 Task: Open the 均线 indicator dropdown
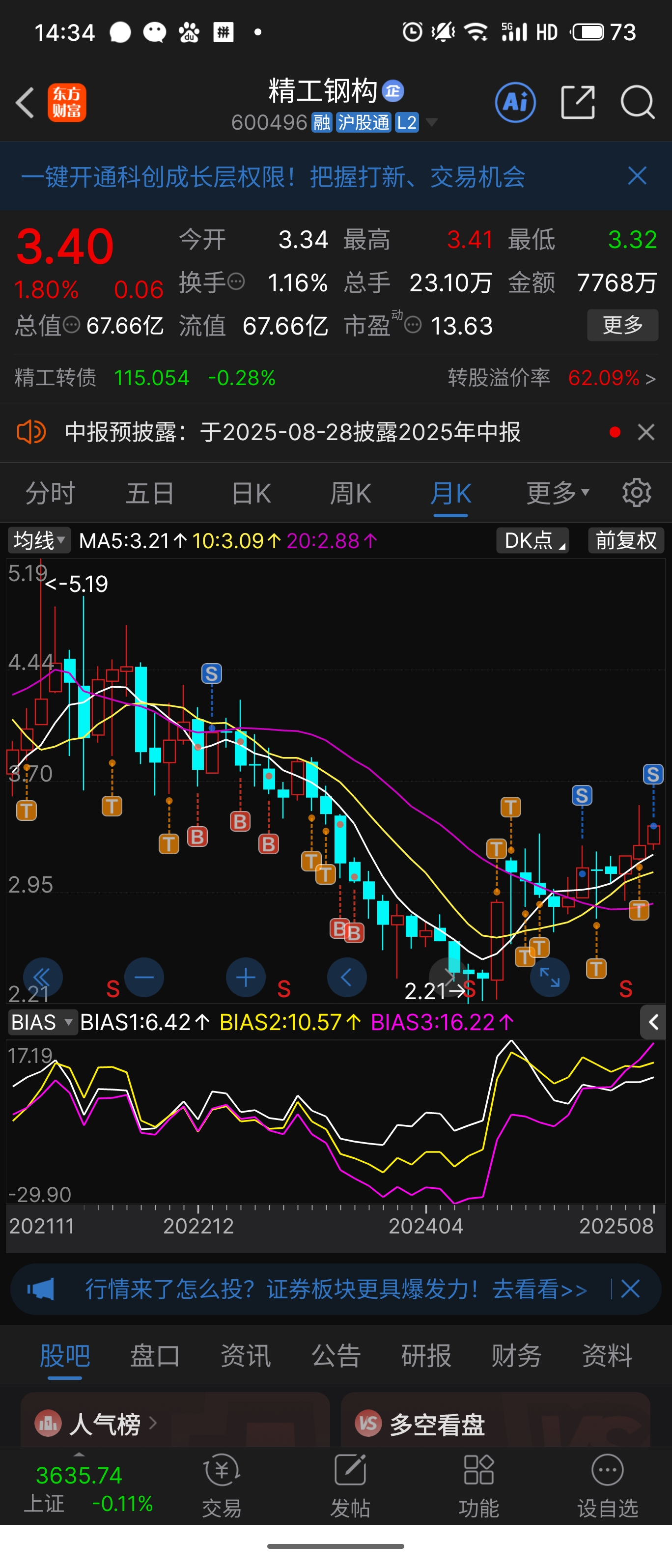40,540
